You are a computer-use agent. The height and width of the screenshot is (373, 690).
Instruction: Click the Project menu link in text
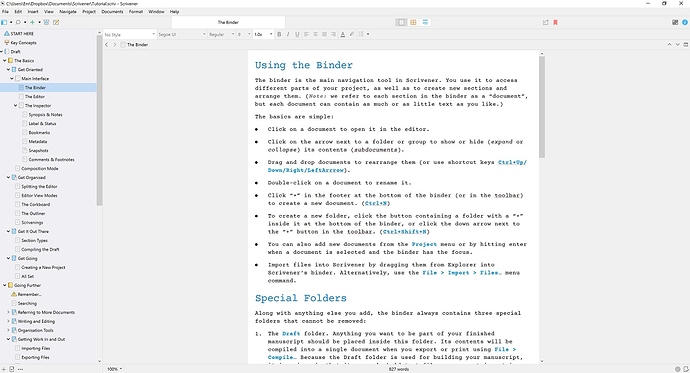tap(424, 244)
